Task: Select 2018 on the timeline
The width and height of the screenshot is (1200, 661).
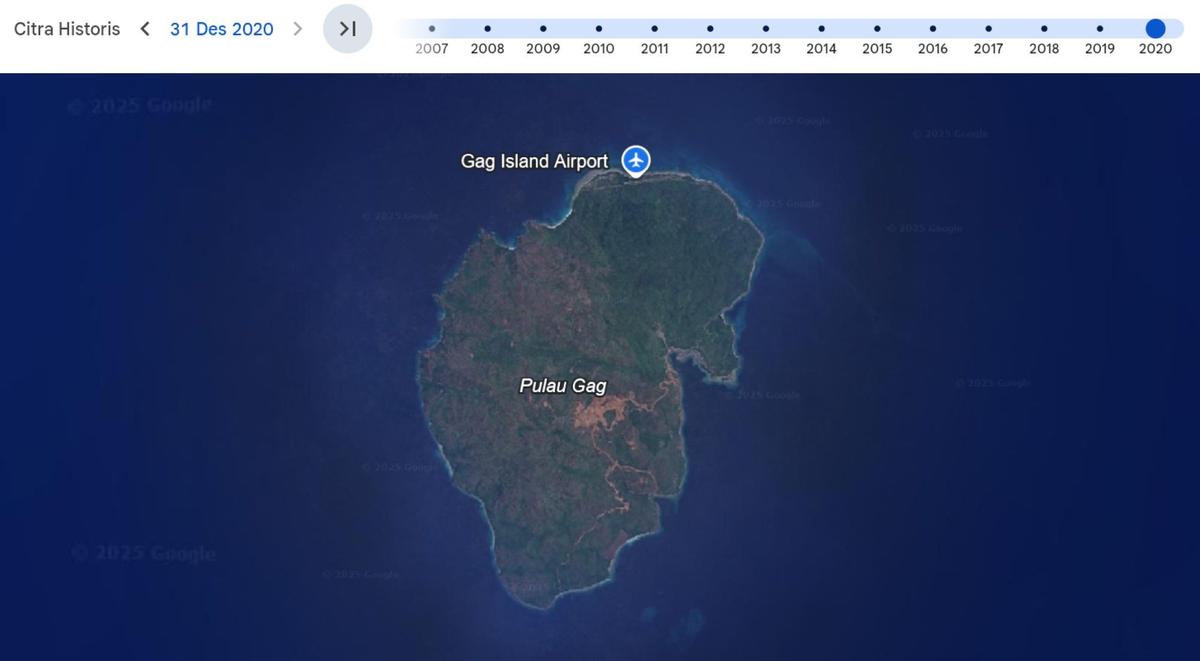Action: click(x=1044, y=29)
